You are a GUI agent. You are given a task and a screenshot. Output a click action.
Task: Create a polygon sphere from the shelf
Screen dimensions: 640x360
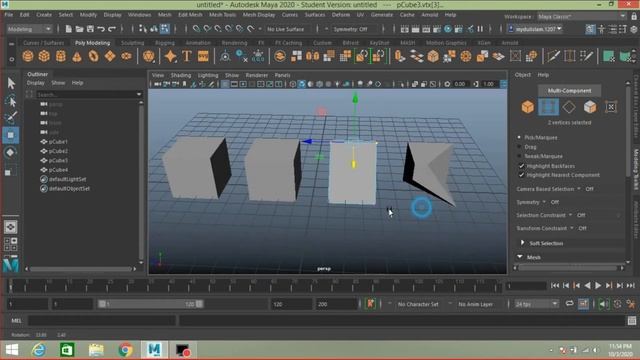pyautogui.click(x=28, y=56)
